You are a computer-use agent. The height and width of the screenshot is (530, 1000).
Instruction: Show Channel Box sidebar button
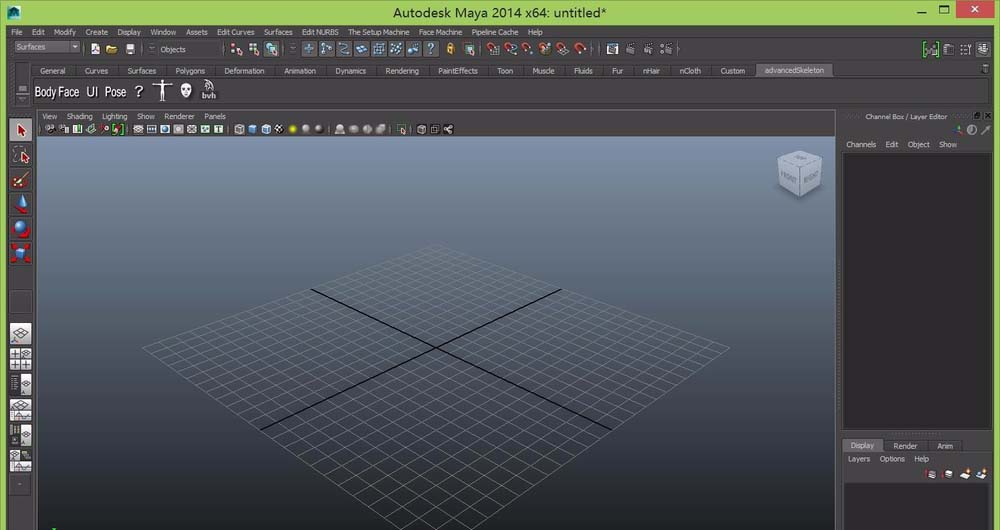[x=983, y=49]
